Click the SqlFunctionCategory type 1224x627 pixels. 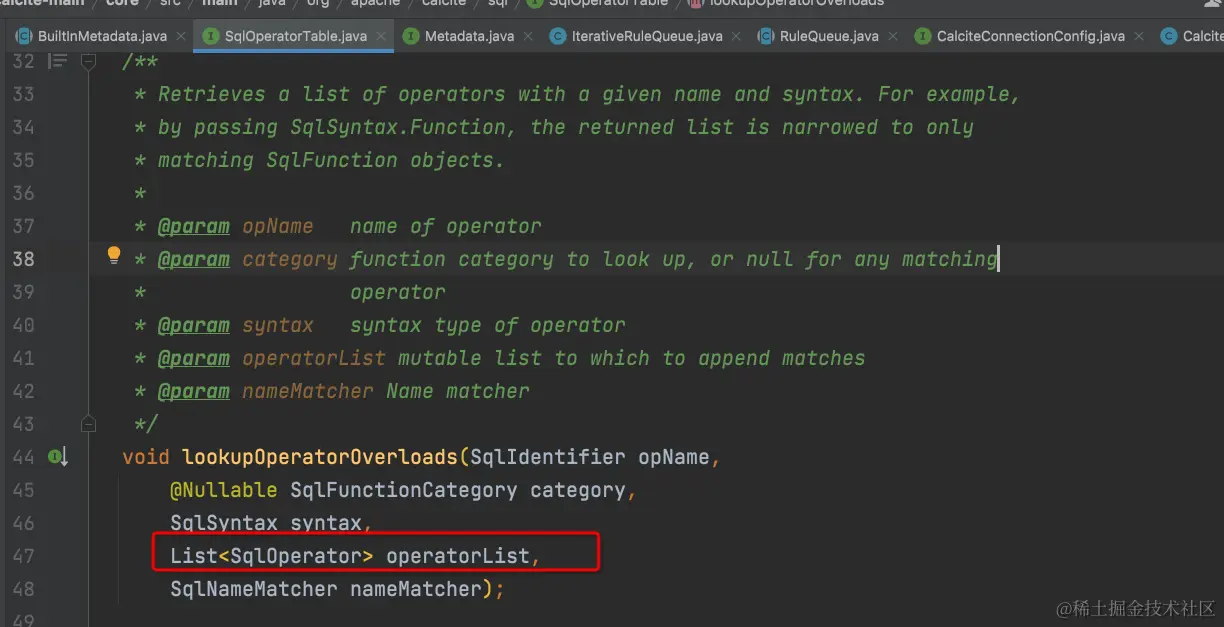coord(404,490)
